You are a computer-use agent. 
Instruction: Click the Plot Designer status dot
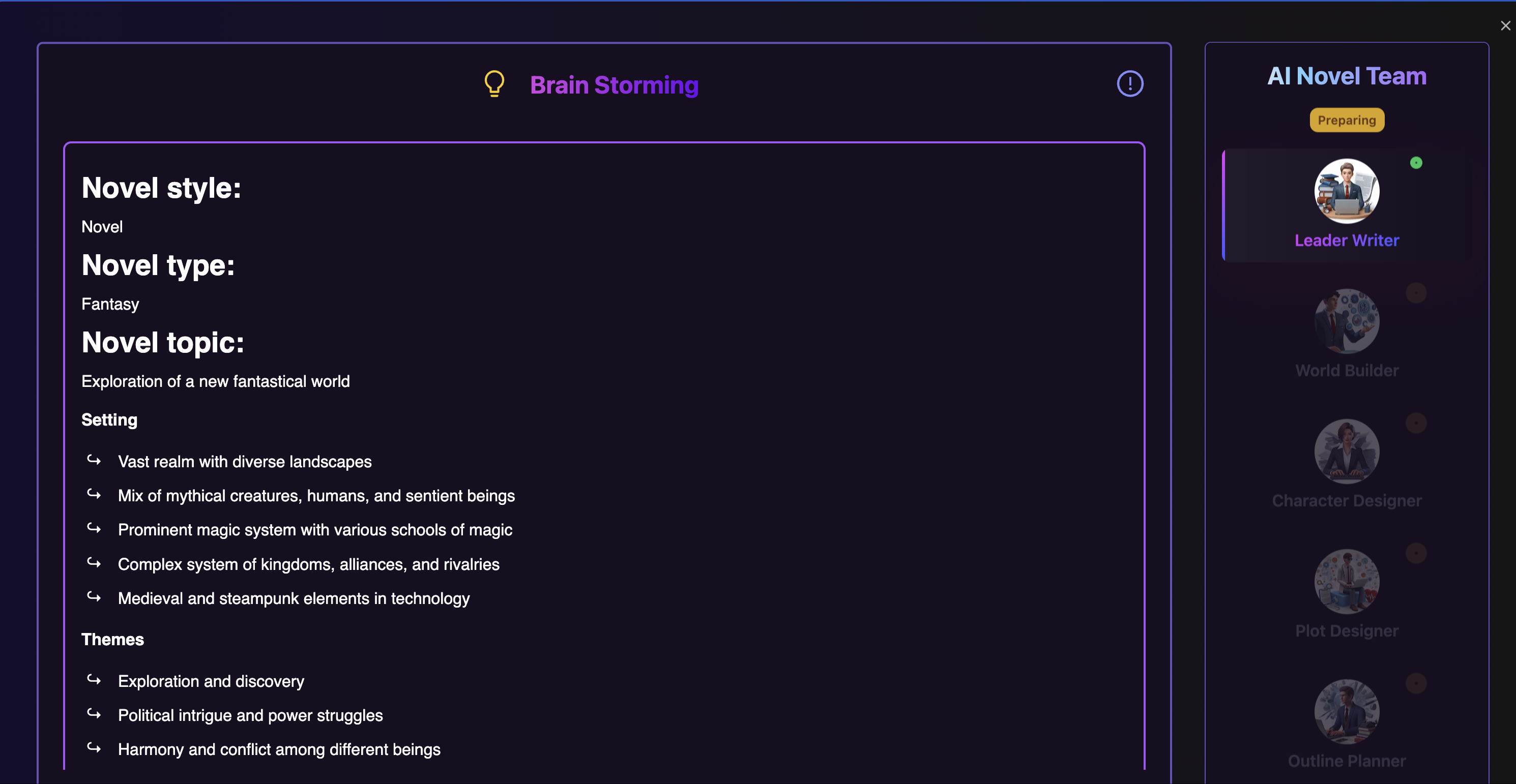pos(1416,553)
